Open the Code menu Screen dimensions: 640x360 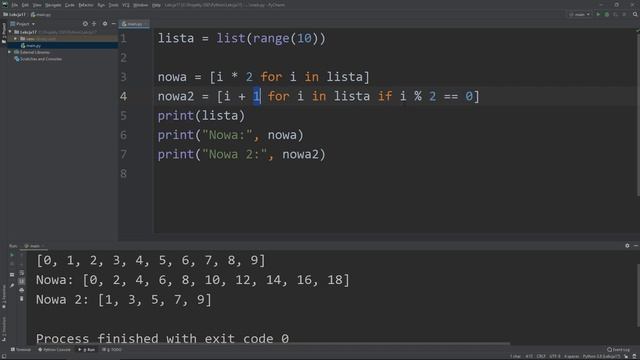pyautogui.click(x=70, y=5)
